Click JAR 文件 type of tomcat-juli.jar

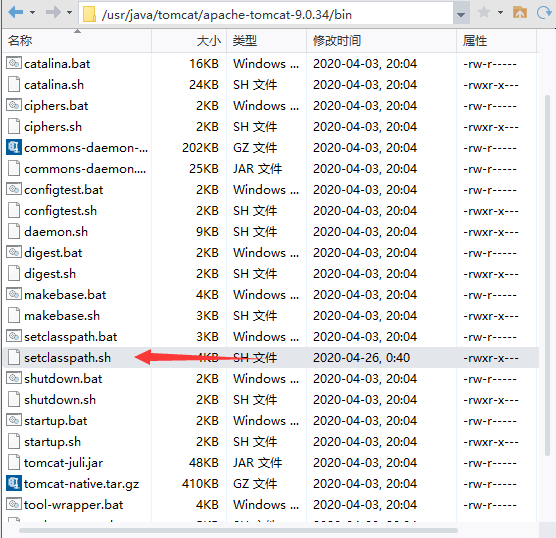257,463
